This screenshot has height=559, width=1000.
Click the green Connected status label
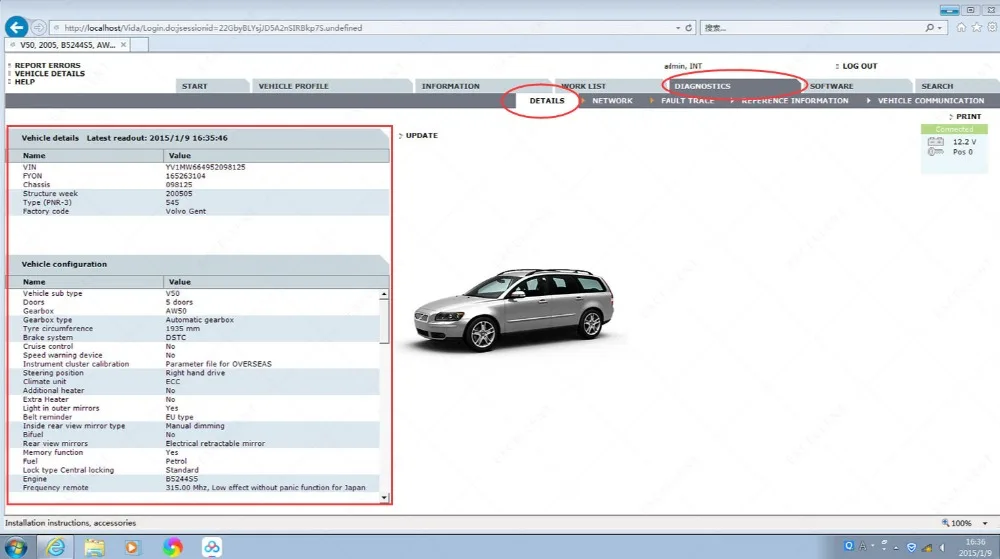click(954, 129)
